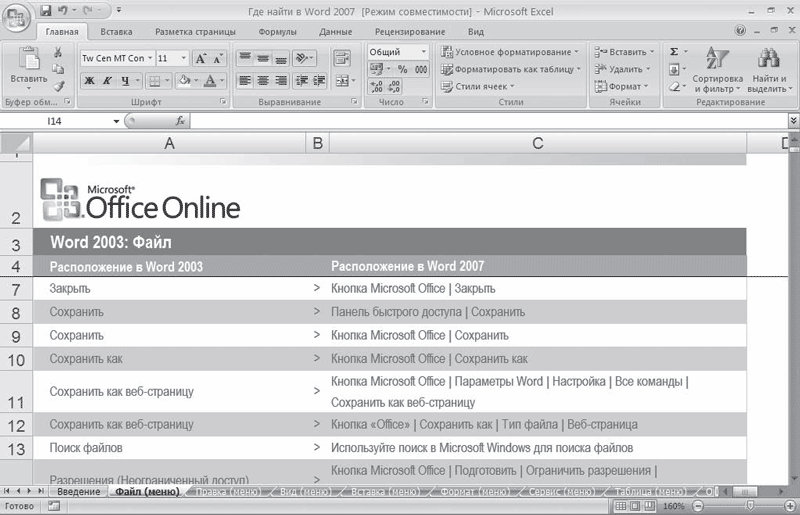Copy selection icon in clipboard group
This screenshot has height=515, width=800.
pos(58,69)
